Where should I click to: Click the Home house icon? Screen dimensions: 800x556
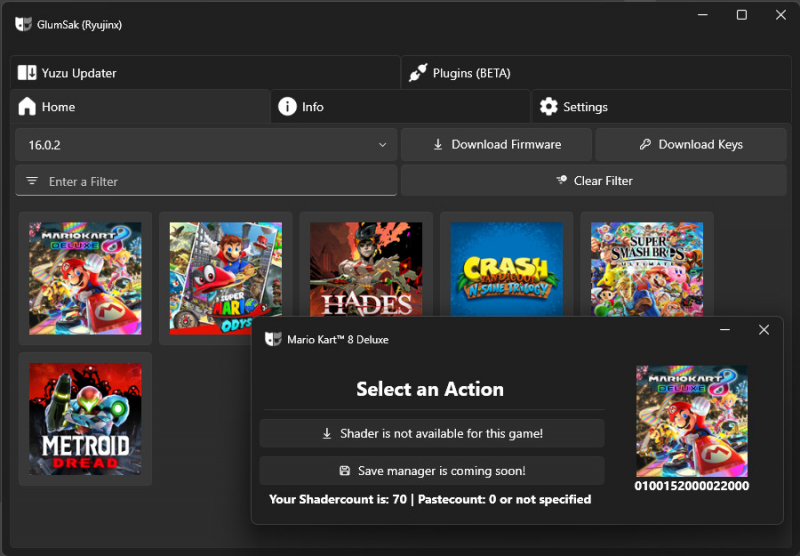coord(27,107)
